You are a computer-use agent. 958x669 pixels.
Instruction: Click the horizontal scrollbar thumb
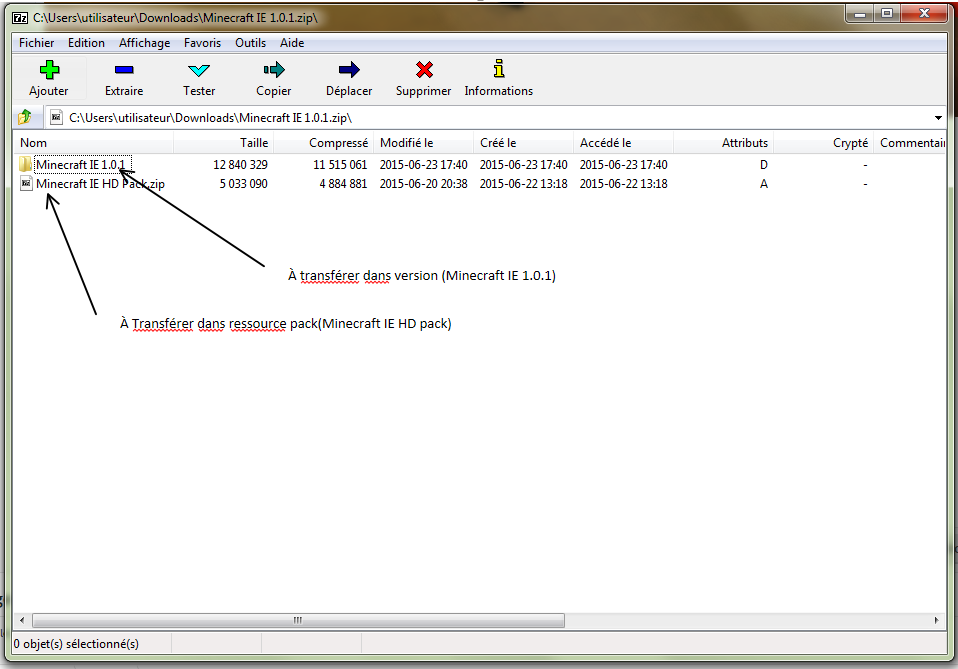(x=298, y=620)
